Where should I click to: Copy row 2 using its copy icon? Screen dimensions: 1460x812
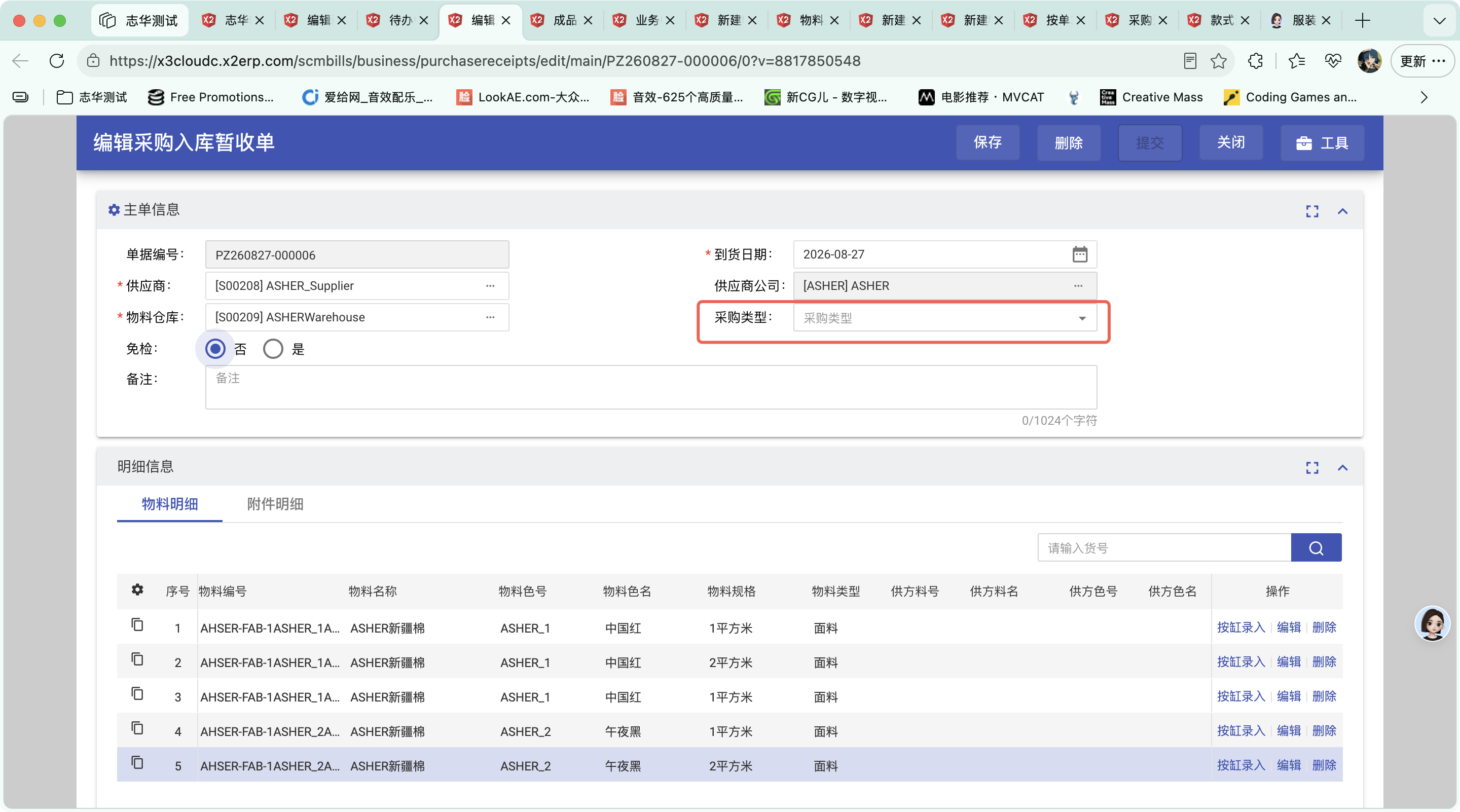(137, 659)
